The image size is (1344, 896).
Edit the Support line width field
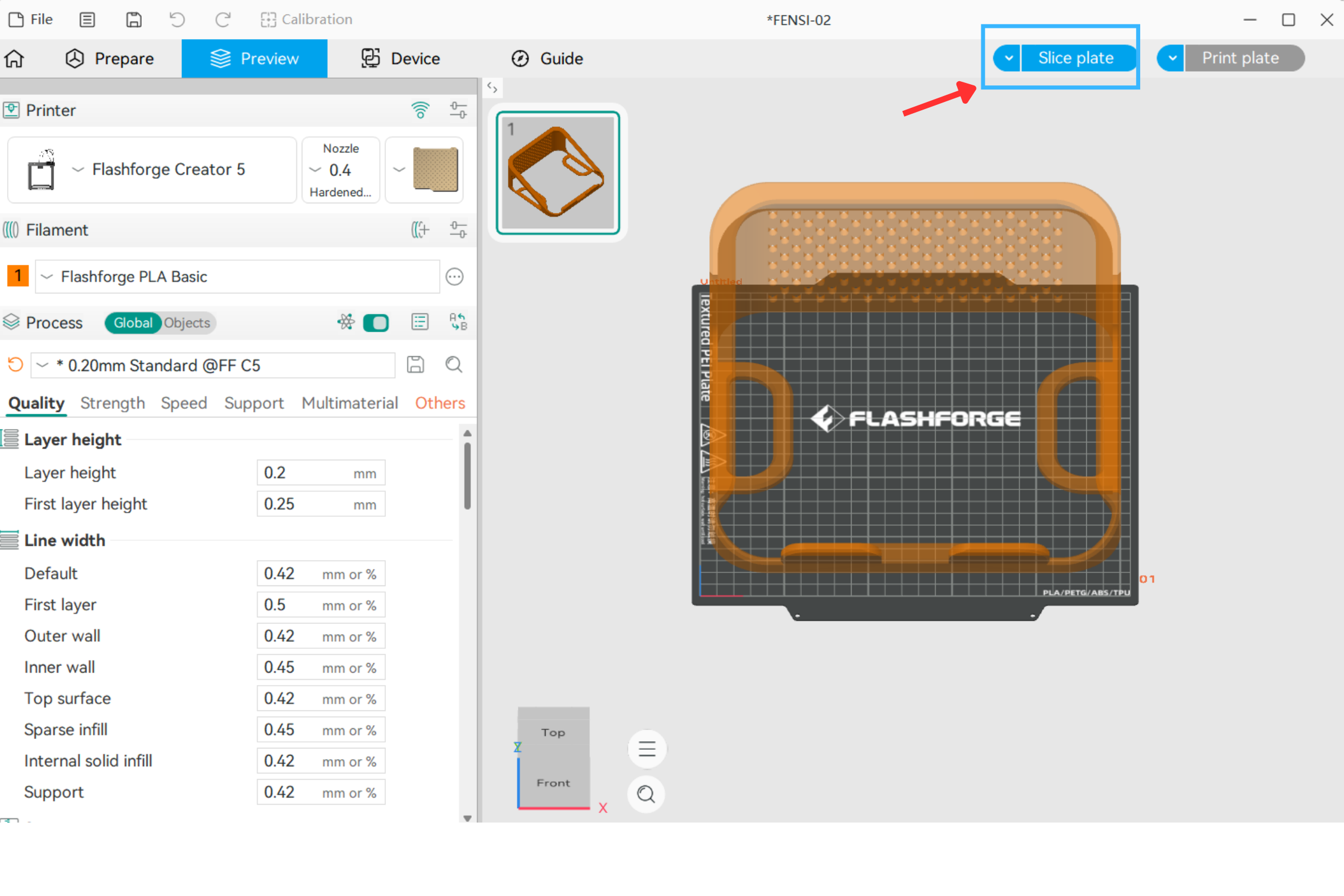pos(321,793)
